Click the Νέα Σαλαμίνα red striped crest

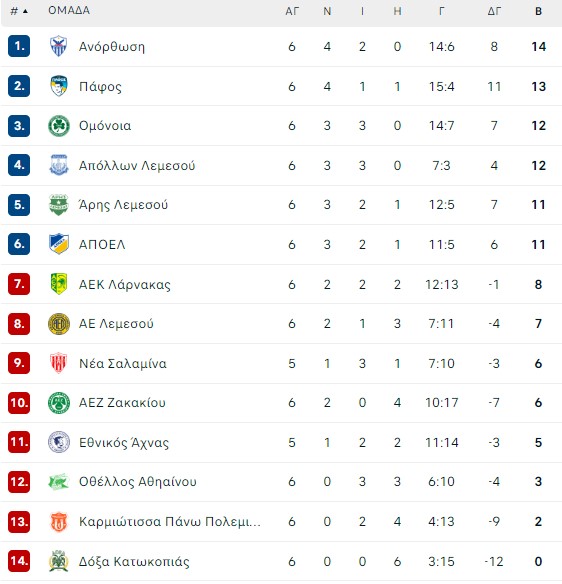[x=58, y=363]
